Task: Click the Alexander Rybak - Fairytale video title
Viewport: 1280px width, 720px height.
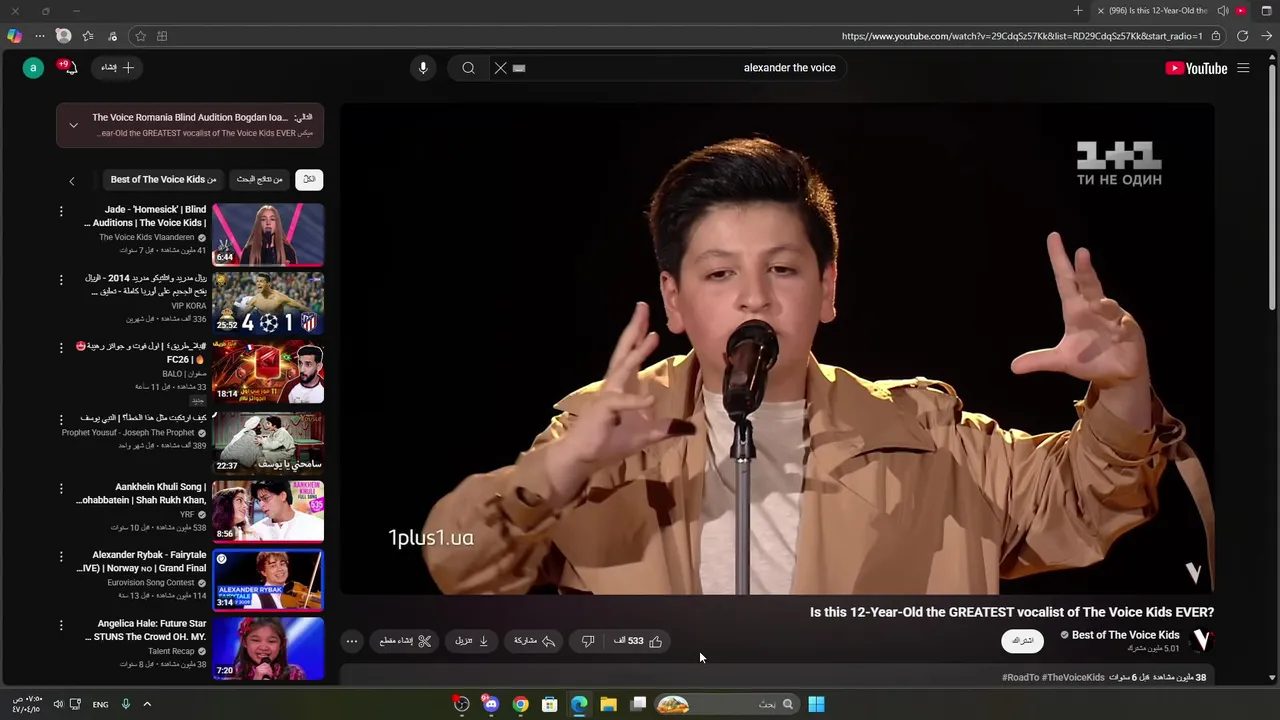Action: coord(142,561)
